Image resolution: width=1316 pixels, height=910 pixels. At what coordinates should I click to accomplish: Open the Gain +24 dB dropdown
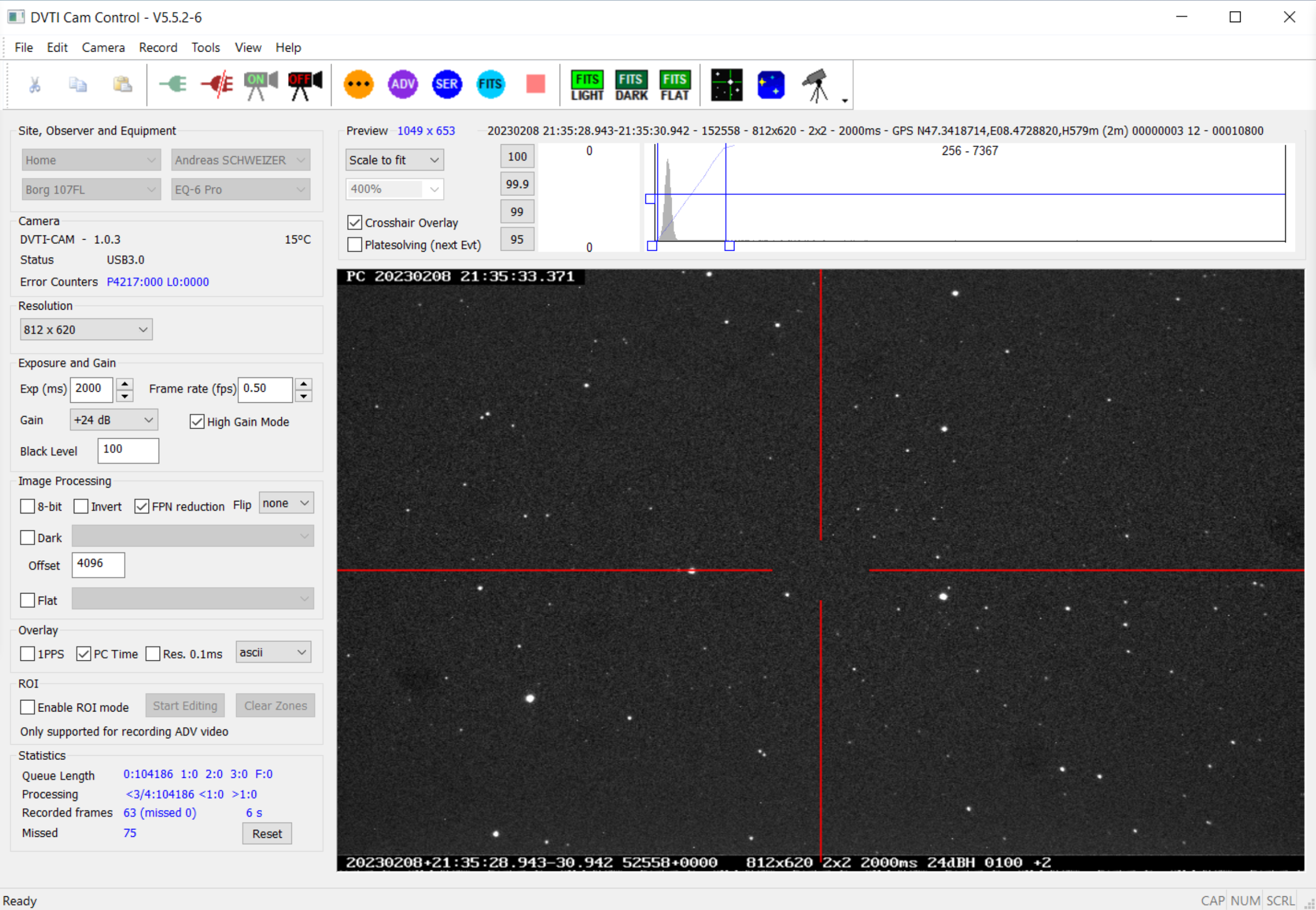[113, 420]
